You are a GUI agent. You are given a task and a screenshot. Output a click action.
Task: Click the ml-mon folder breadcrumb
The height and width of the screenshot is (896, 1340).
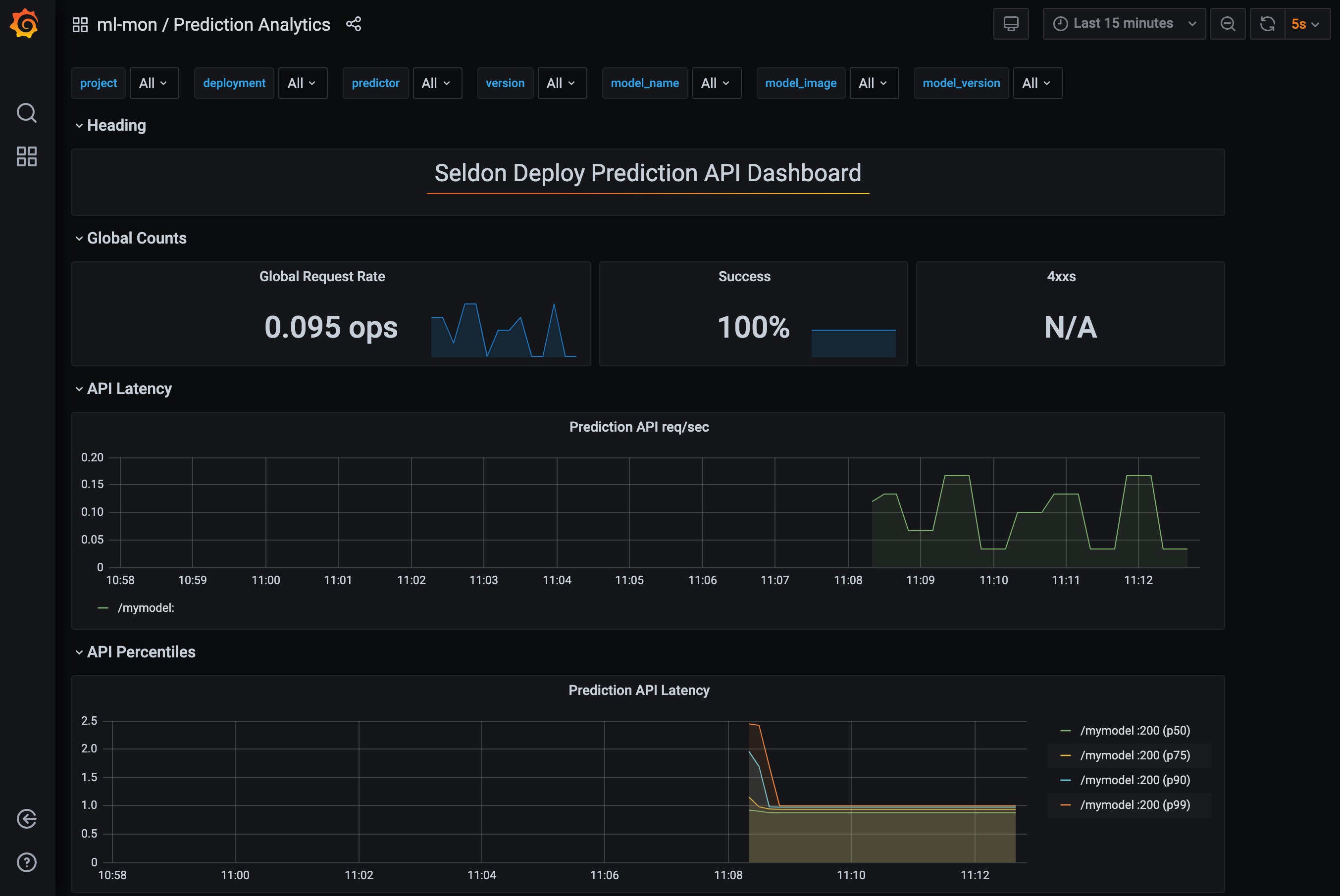pyautogui.click(x=127, y=25)
